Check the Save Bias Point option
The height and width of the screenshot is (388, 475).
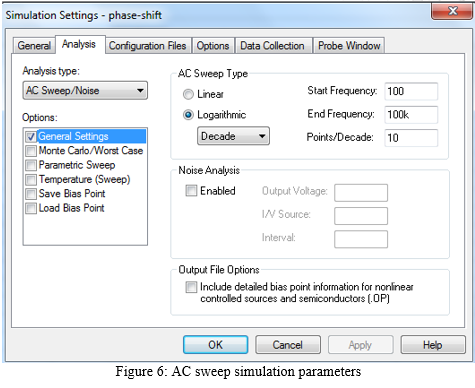(31, 194)
